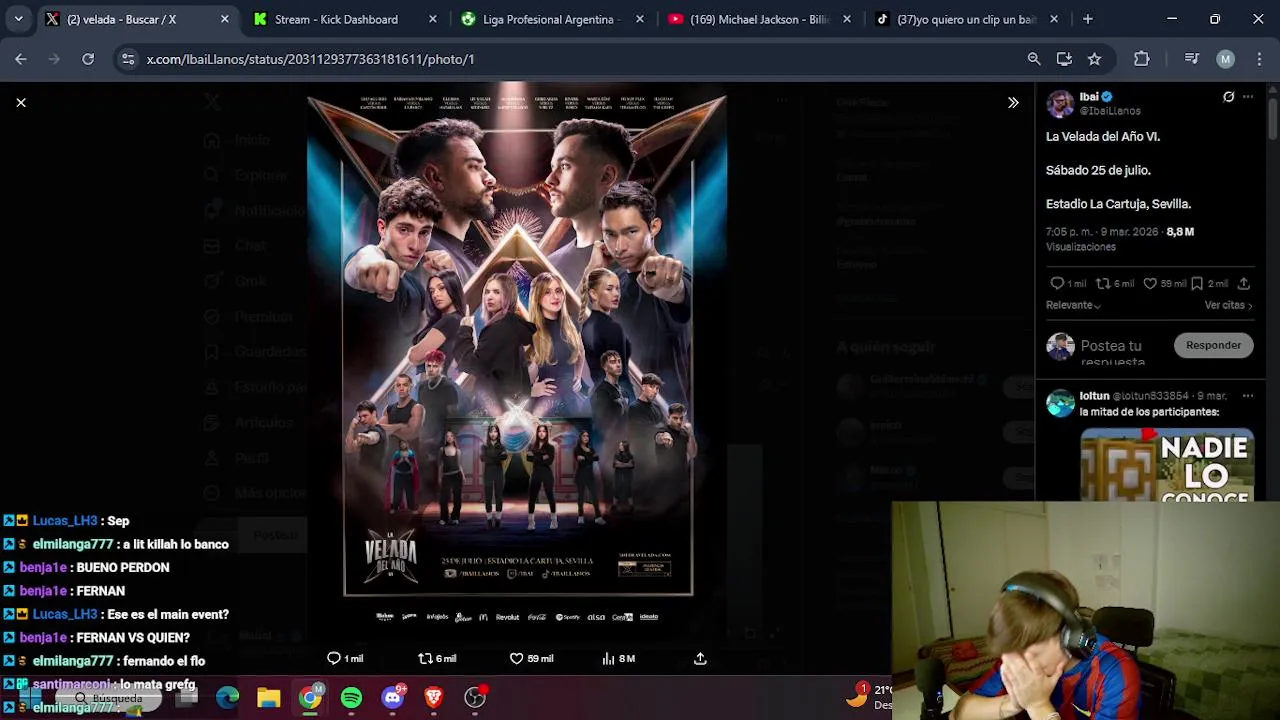Screen dimensions: 1280x720
Task: Open a new browser tab
Action: pos(1088,19)
